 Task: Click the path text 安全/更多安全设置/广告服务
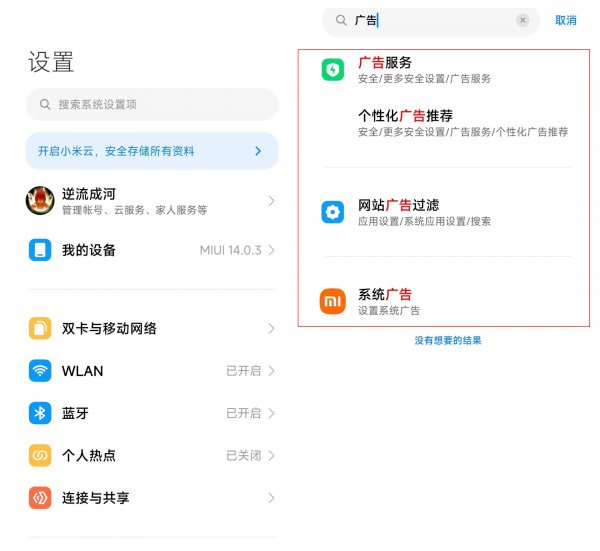tap(424, 79)
